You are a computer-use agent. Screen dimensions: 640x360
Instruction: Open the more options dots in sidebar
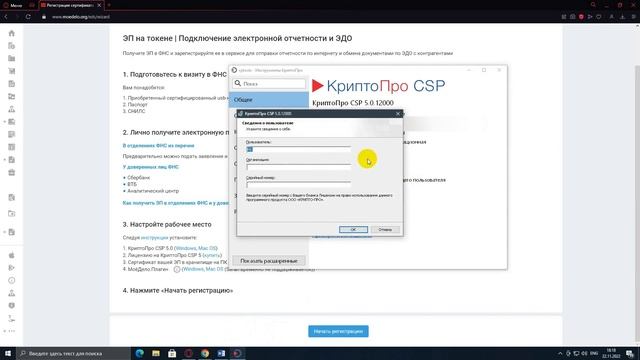[11, 331]
